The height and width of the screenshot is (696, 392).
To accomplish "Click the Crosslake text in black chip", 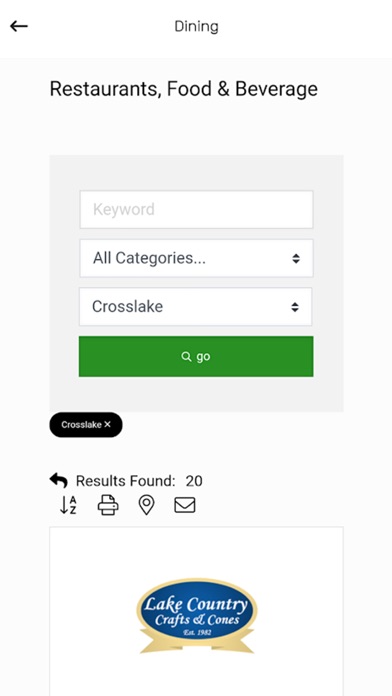I will pos(81,425).
